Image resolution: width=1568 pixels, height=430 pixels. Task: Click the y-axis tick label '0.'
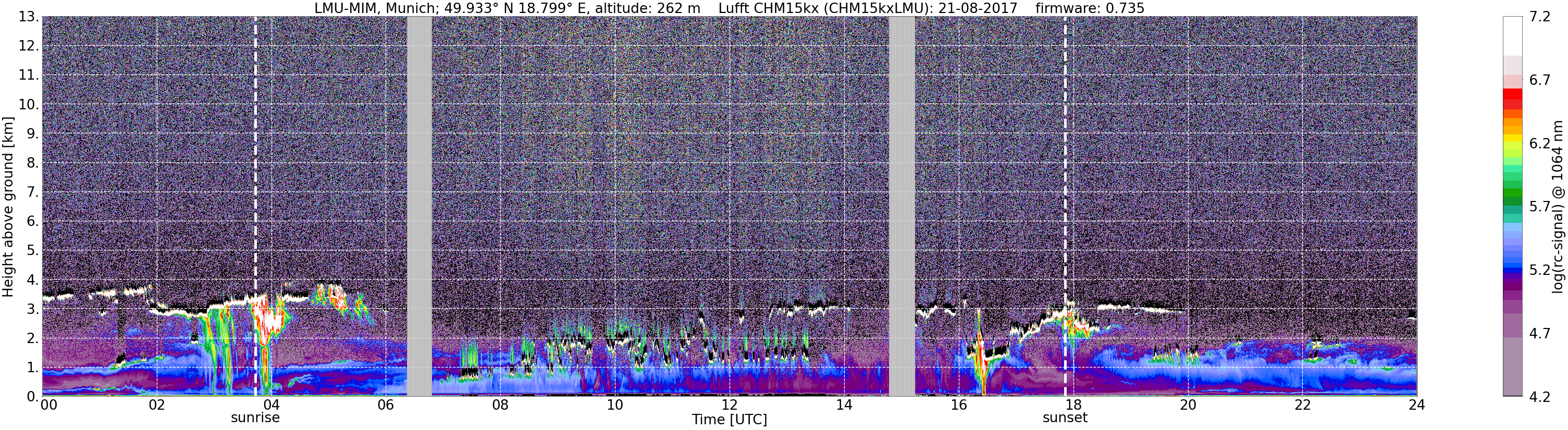(33, 397)
